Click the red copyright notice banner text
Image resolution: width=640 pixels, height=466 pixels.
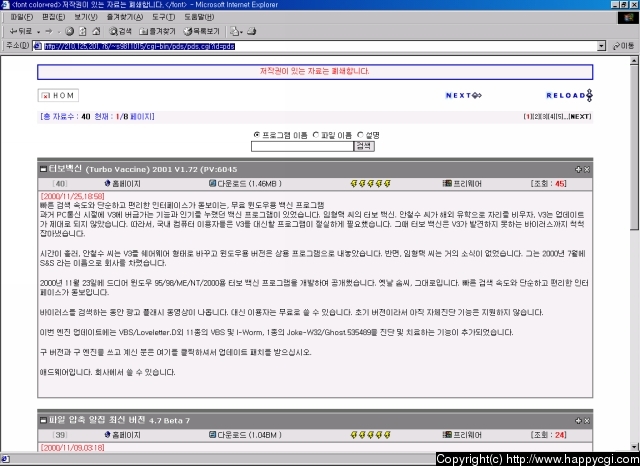(315, 71)
